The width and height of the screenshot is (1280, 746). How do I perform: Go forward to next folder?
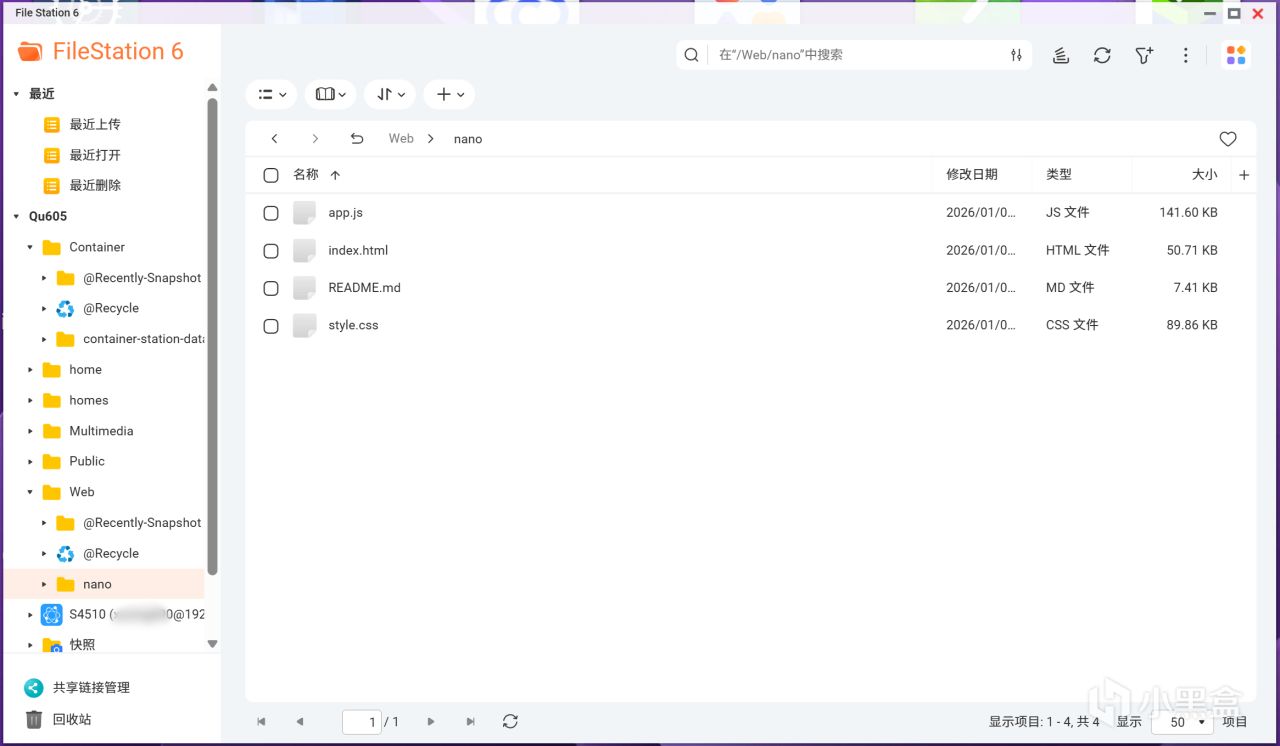315,139
